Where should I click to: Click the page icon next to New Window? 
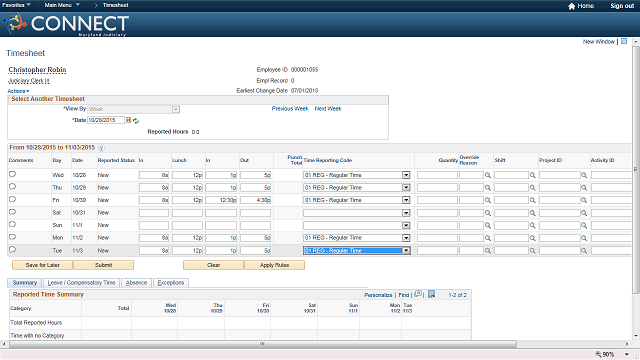(x=624, y=41)
